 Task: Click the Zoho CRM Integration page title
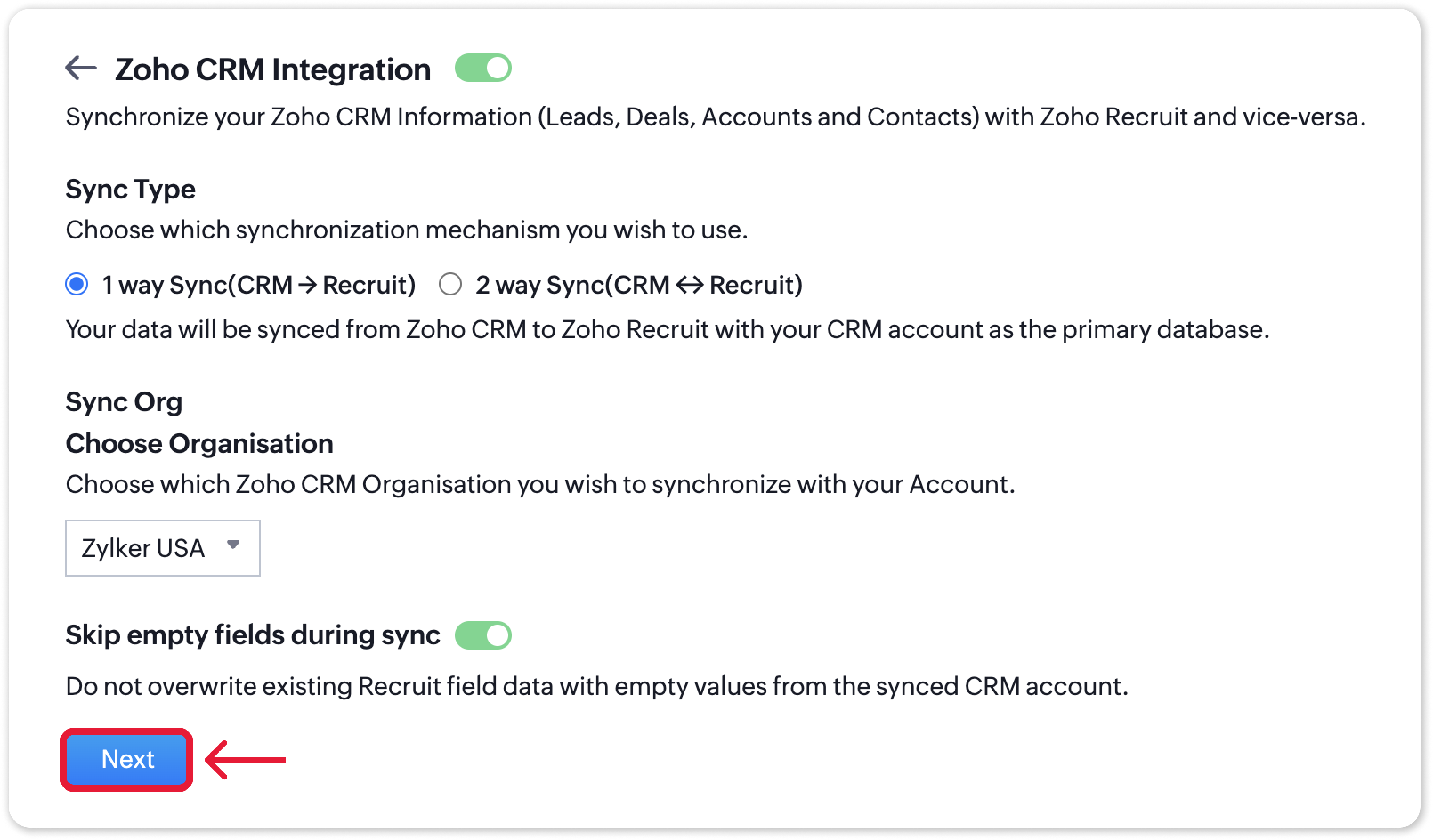272,69
